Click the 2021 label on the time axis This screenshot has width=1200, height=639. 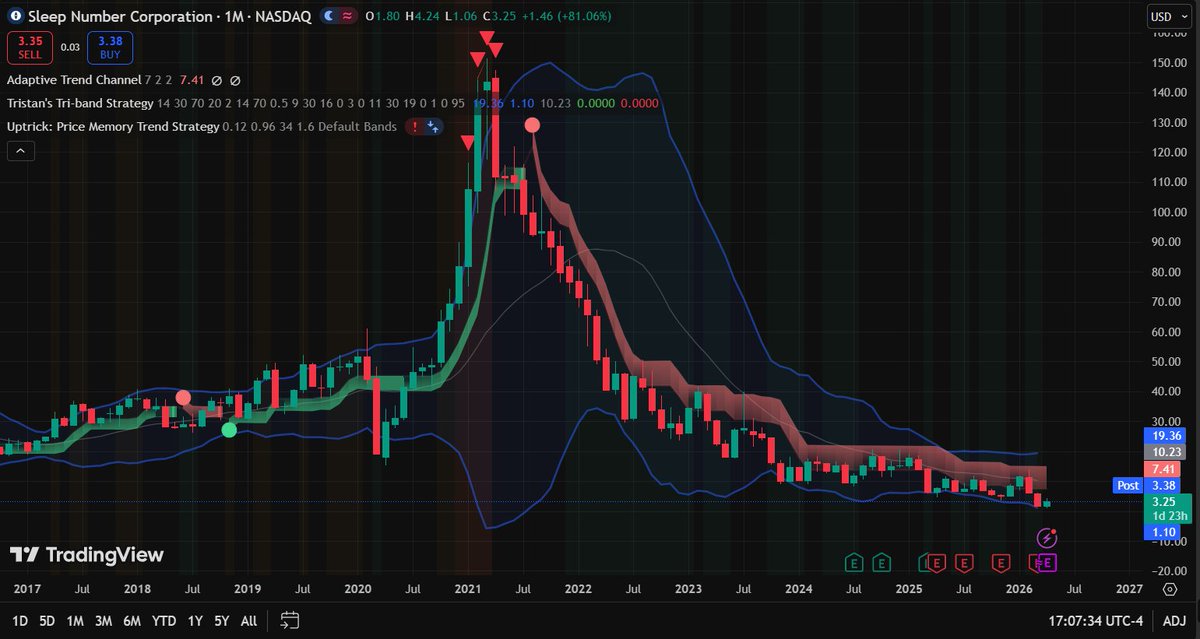pyautogui.click(x=469, y=591)
